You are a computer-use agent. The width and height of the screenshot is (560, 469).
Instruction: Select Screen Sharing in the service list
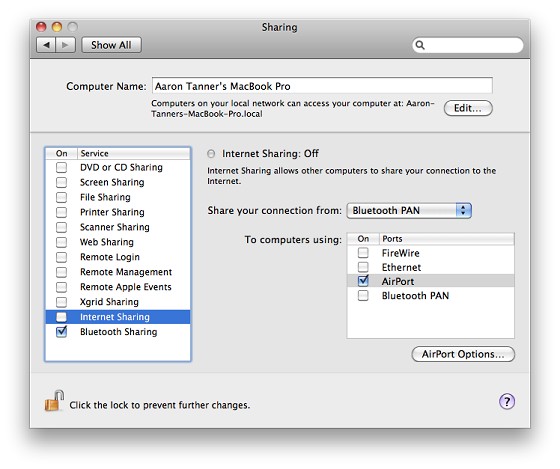coord(118,182)
